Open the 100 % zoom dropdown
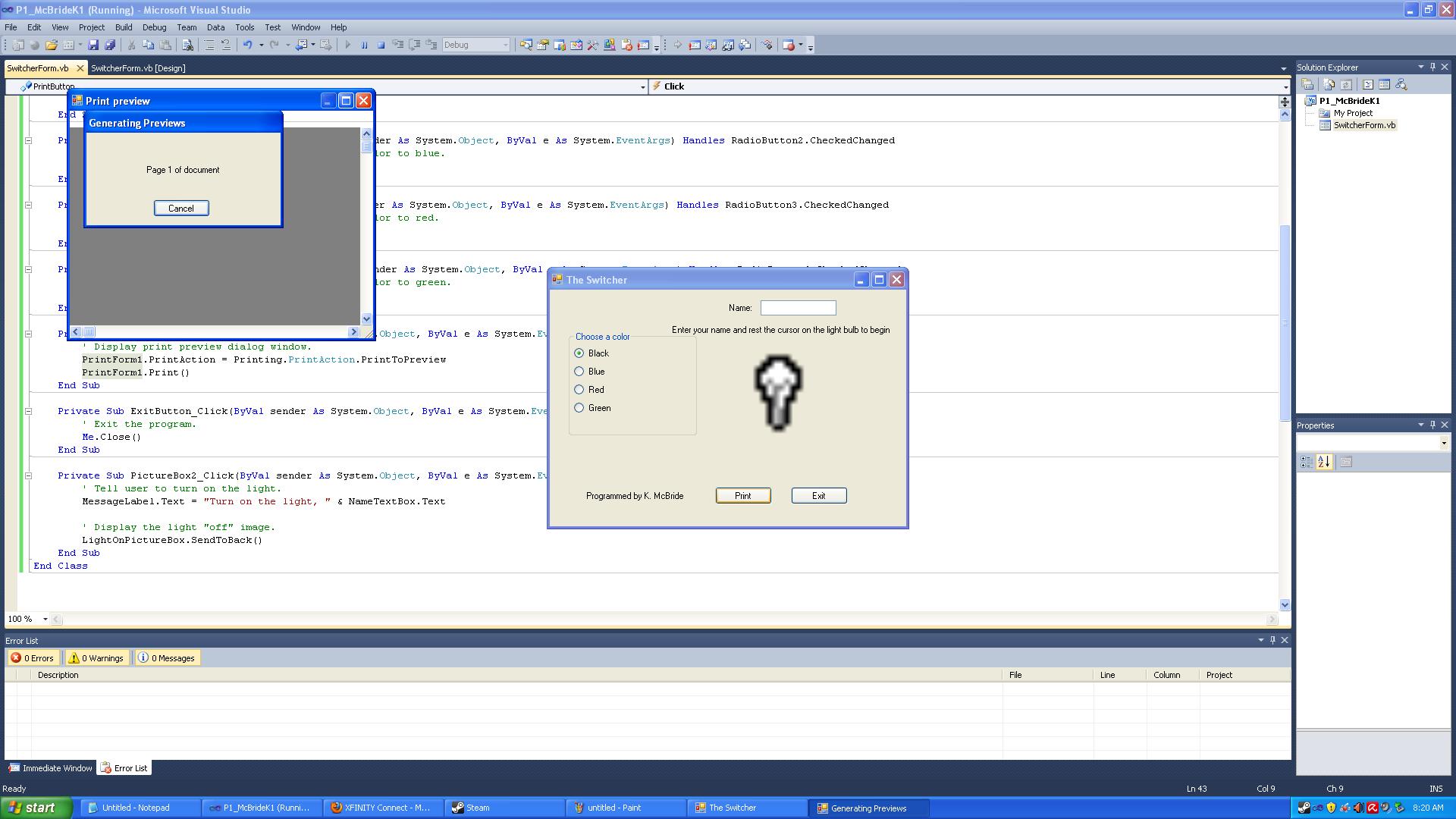The height and width of the screenshot is (819, 1456). [45, 619]
